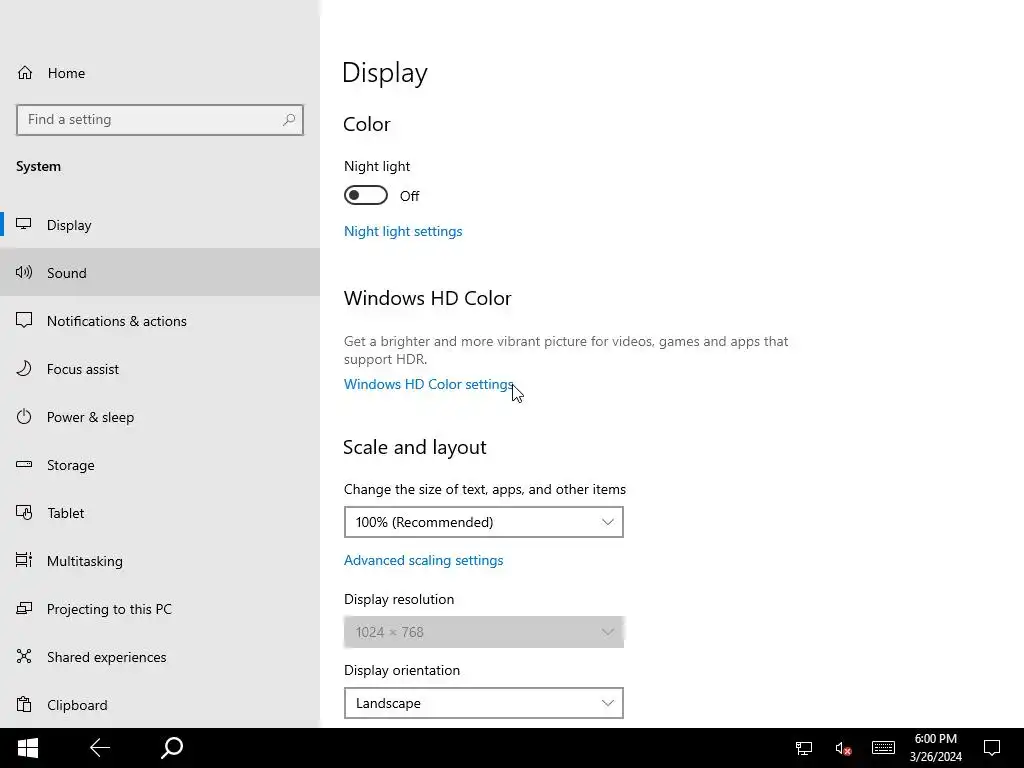Go to Shared experiences
Viewport: 1024px width, 768px height.
tap(160, 657)
